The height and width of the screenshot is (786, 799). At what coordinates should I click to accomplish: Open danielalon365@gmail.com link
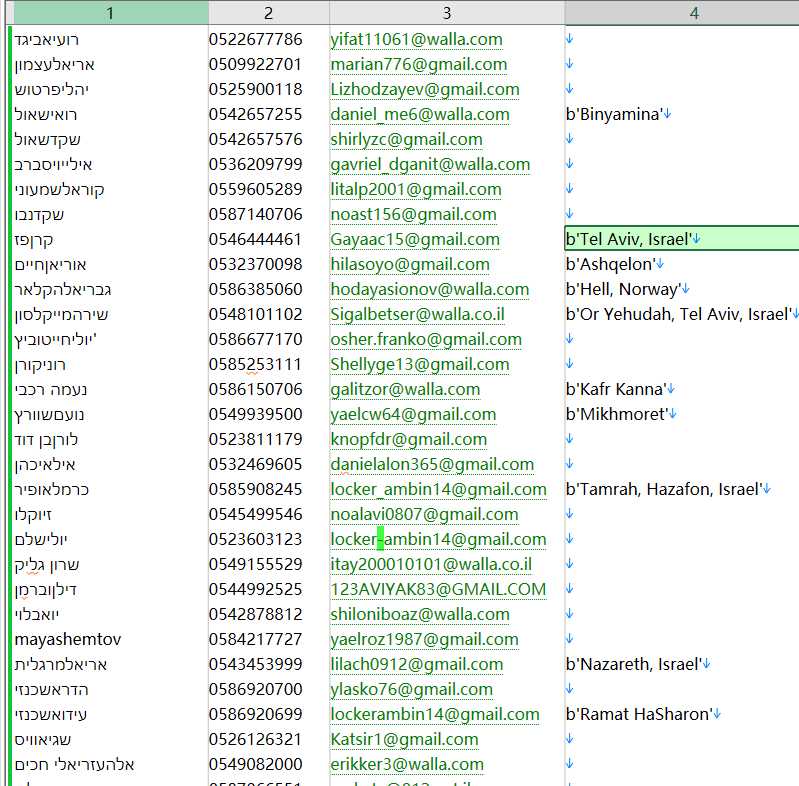pyautogui.click(x=432, y=464)
